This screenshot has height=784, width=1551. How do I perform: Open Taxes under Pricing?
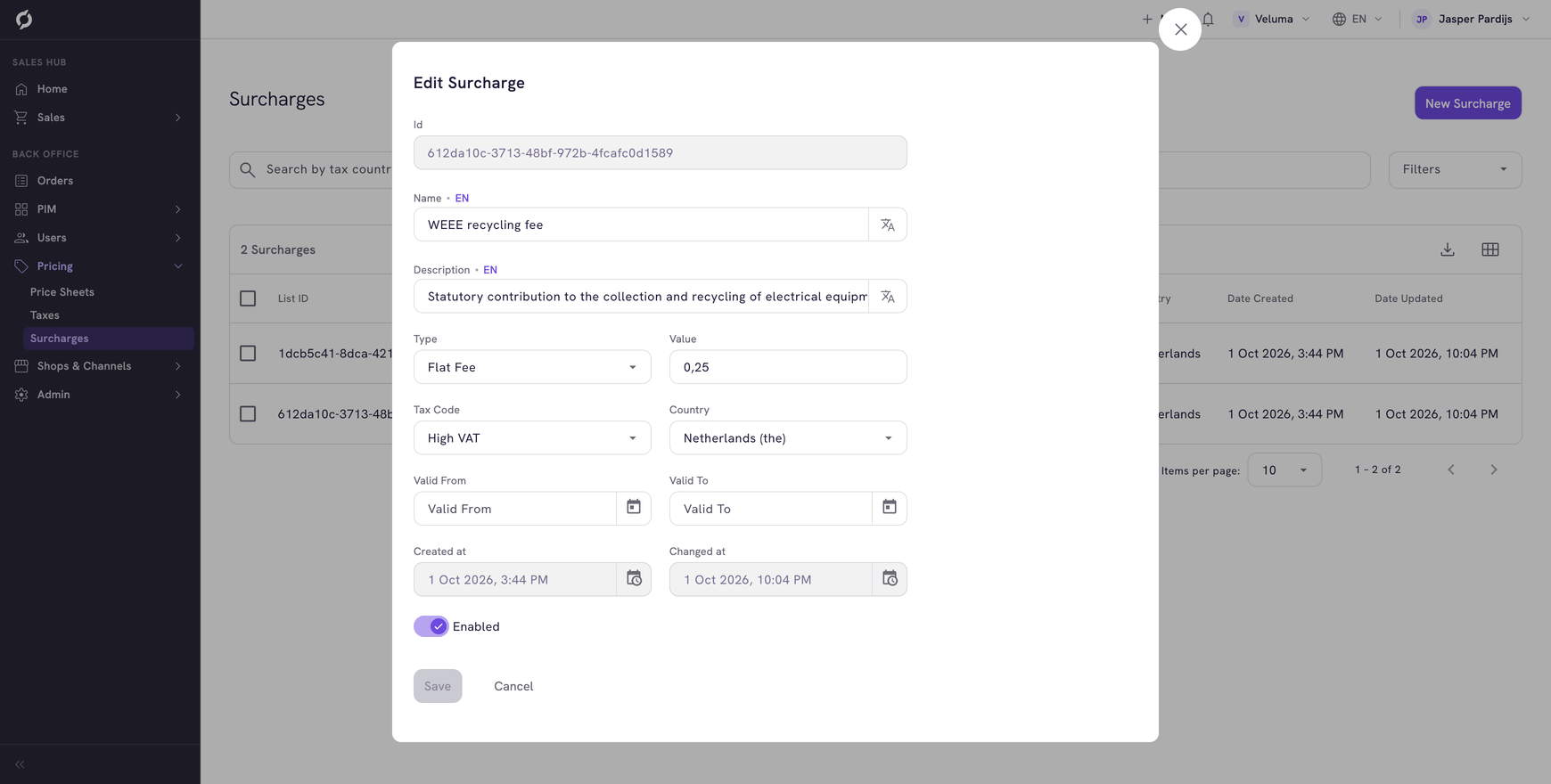(x=45, y=315)
